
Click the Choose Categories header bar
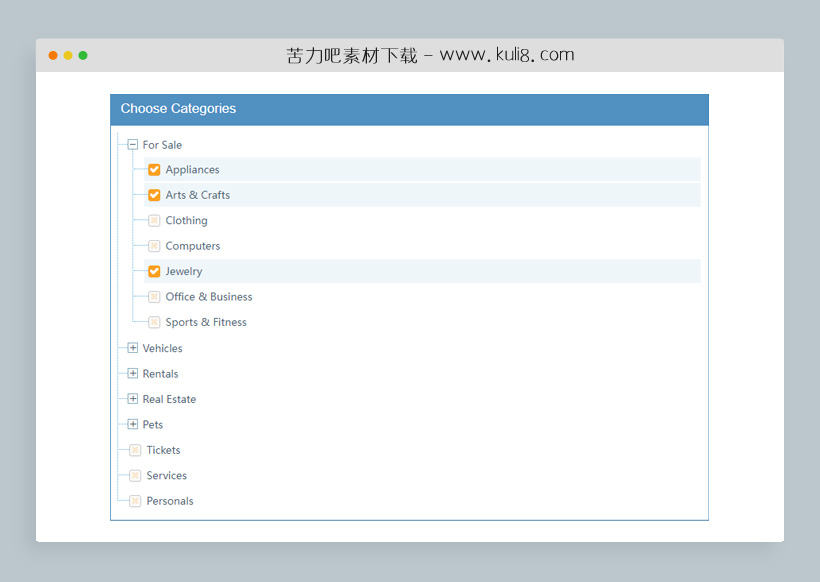409,109
